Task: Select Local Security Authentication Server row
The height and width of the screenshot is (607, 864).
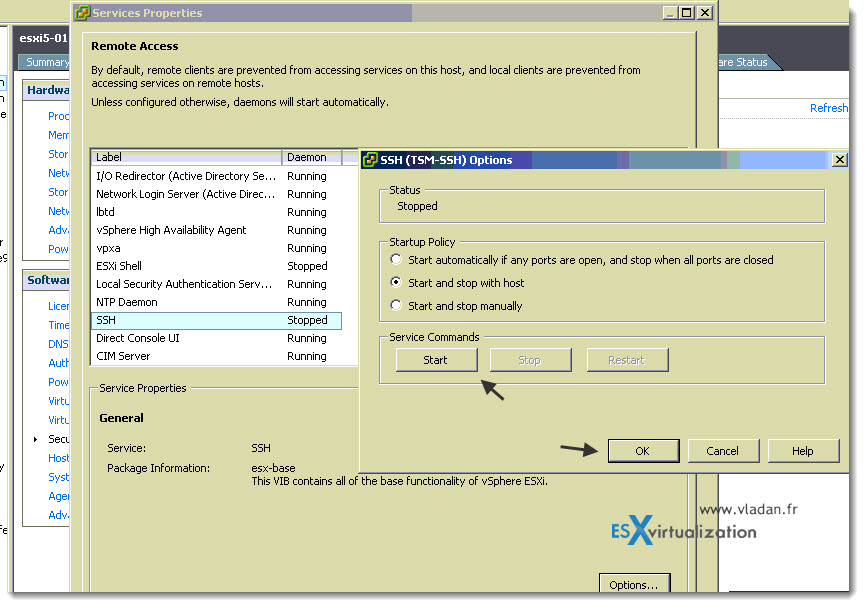Action: (217, 284)
